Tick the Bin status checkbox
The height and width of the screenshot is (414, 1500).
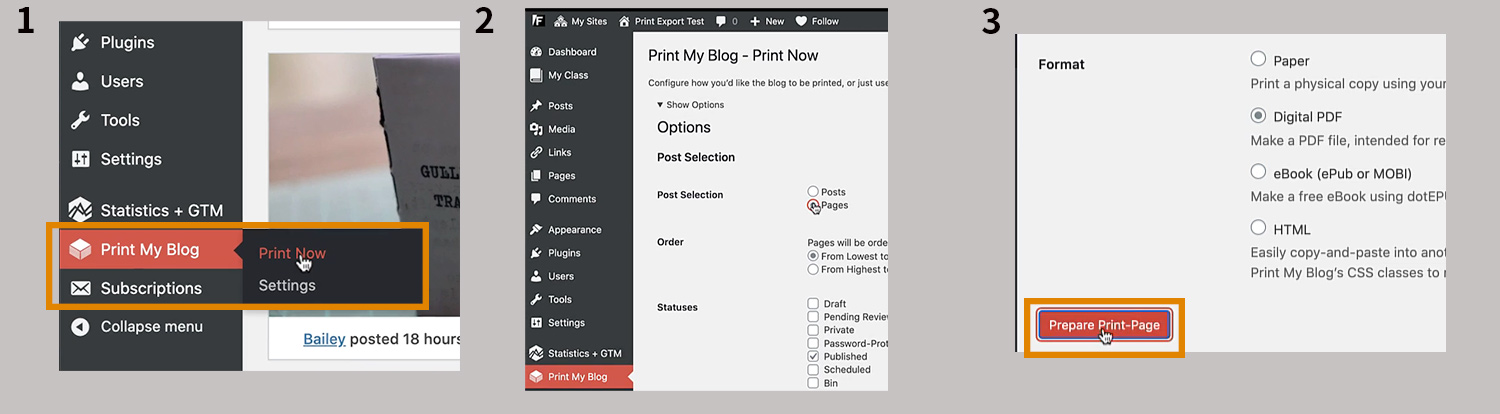click(814, 383)
